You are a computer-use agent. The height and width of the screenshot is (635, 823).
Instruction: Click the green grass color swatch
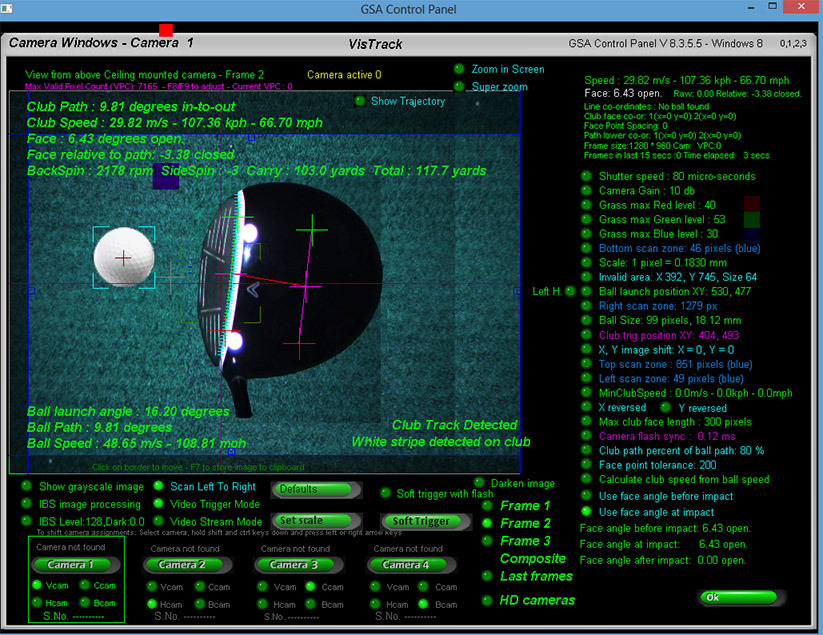[752, 219]
